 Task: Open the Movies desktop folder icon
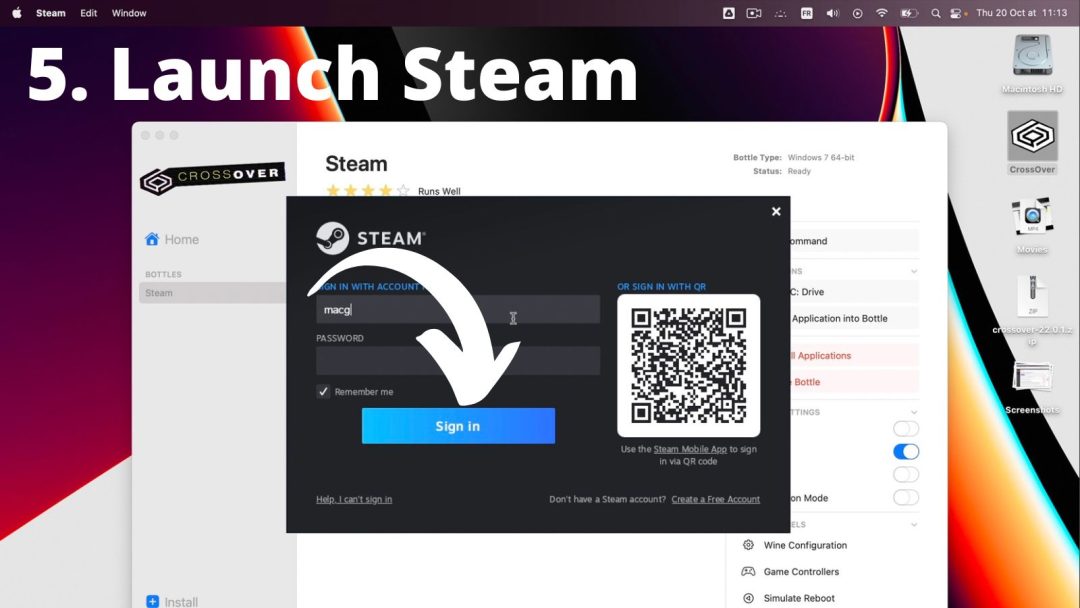click(x=1032, y=224)
